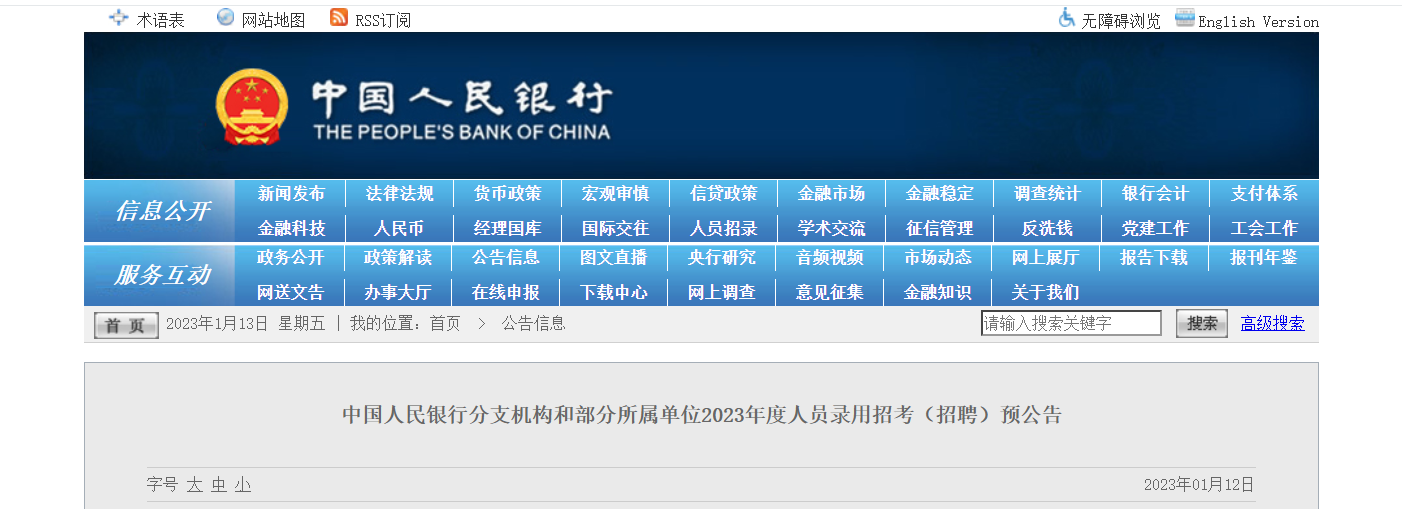
Task: Open the 无障碍浏览 link
Action: (x=1120, y=21)
